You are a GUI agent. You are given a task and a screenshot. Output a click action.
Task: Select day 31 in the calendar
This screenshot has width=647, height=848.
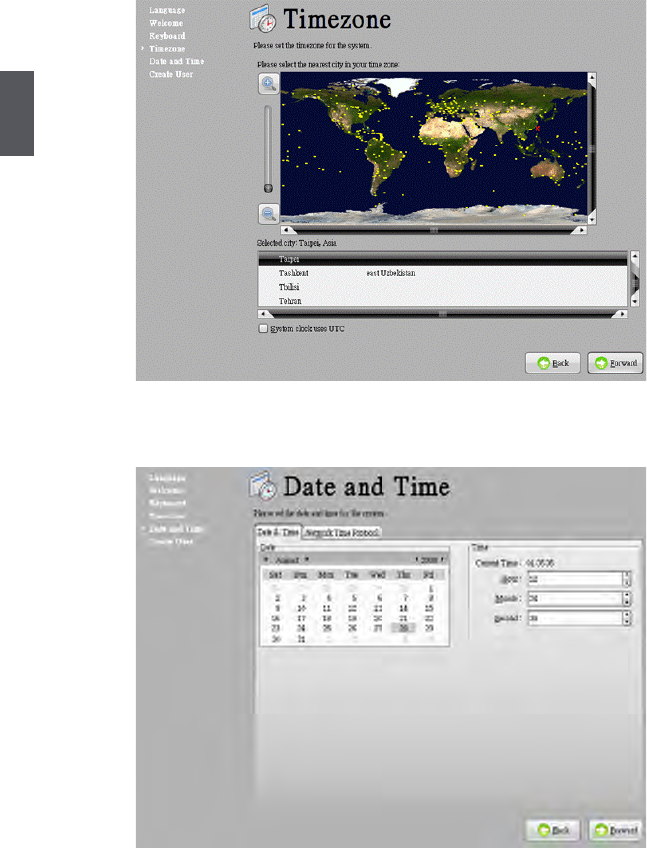pos(301,639)
